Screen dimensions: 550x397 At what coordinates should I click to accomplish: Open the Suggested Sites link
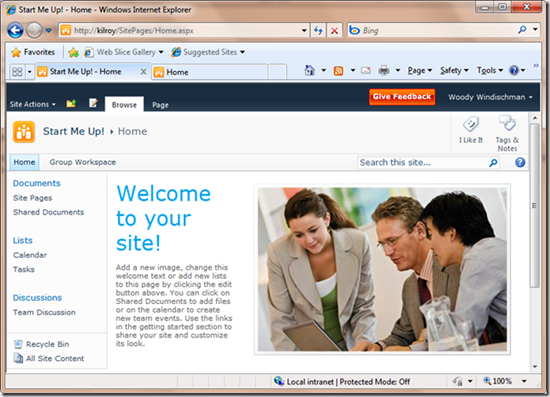pos(208,52)
